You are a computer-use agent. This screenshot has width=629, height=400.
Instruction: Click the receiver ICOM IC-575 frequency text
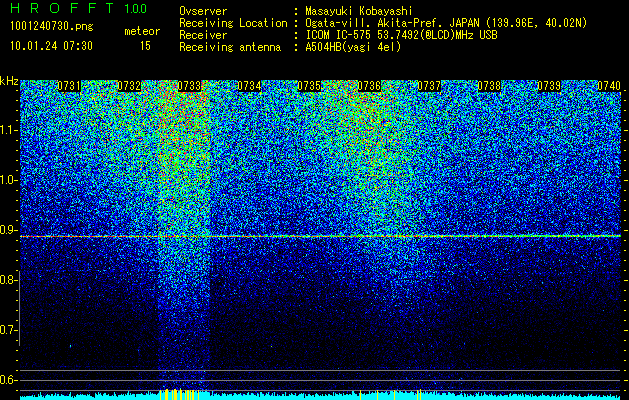(x=401, y=35)
